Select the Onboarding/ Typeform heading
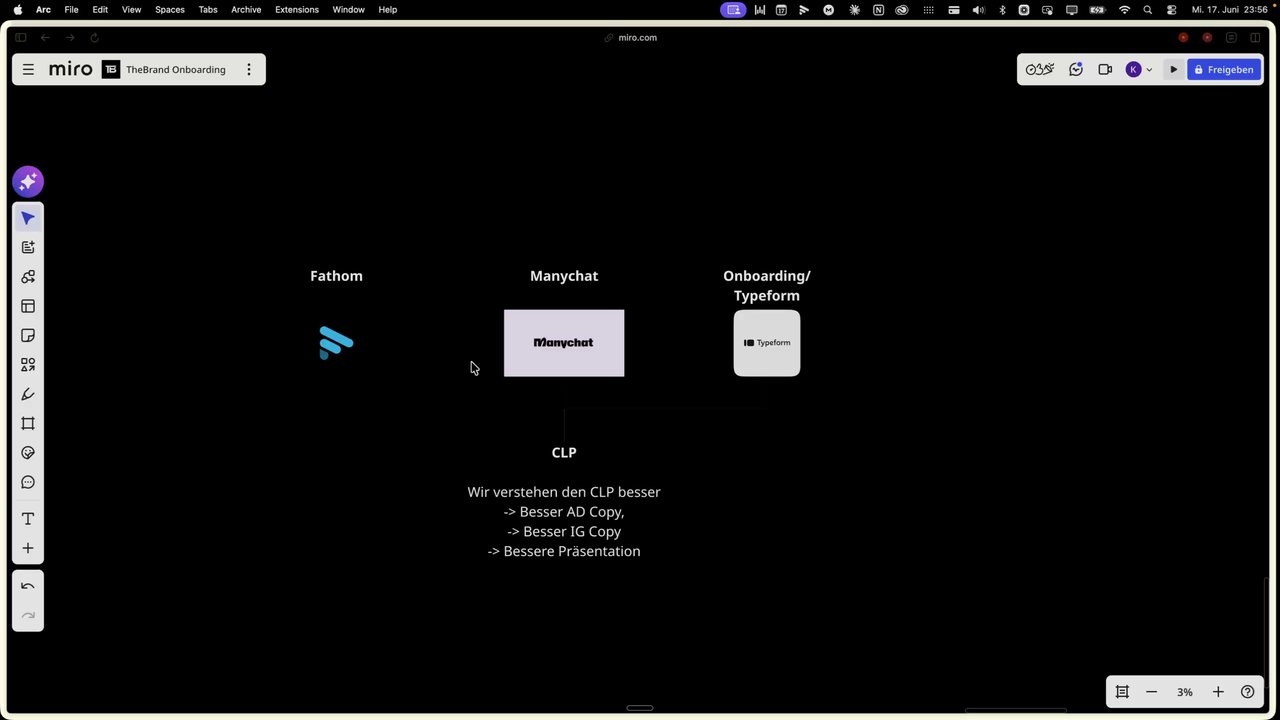 coord(767,286)
